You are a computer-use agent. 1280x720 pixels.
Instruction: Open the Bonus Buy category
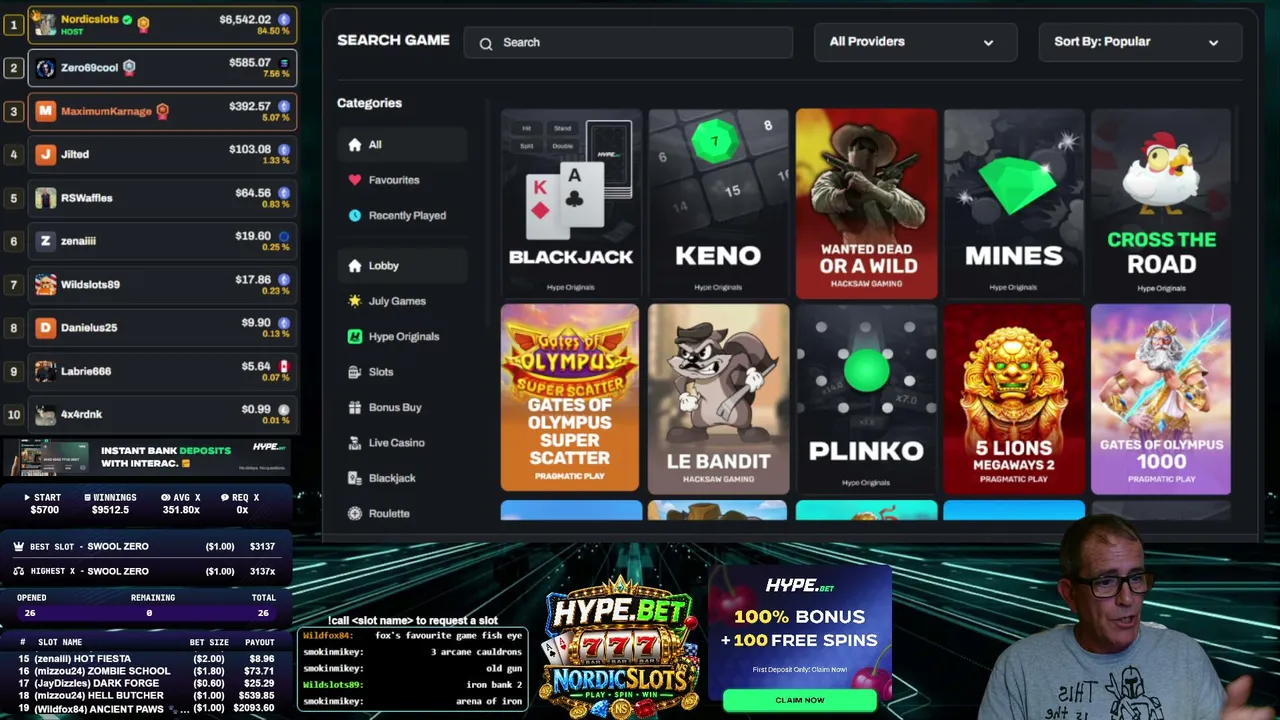point(402,408)
